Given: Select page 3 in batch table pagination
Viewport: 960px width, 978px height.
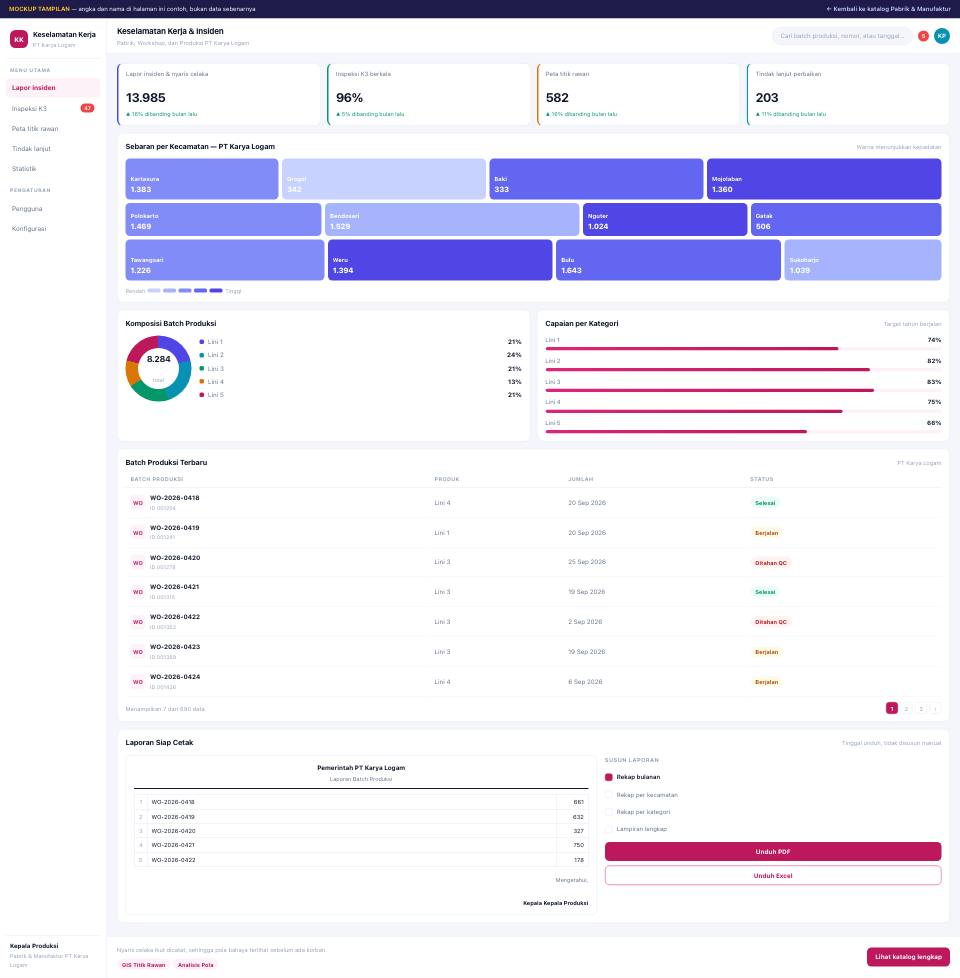Looking at the screenshot, I should (x=921, y=709).
